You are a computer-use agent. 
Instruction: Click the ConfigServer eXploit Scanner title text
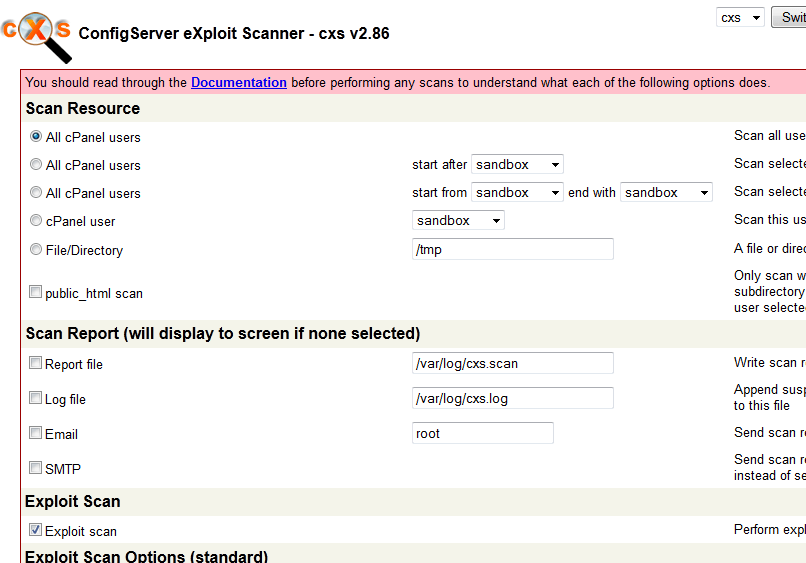[234, 33]
